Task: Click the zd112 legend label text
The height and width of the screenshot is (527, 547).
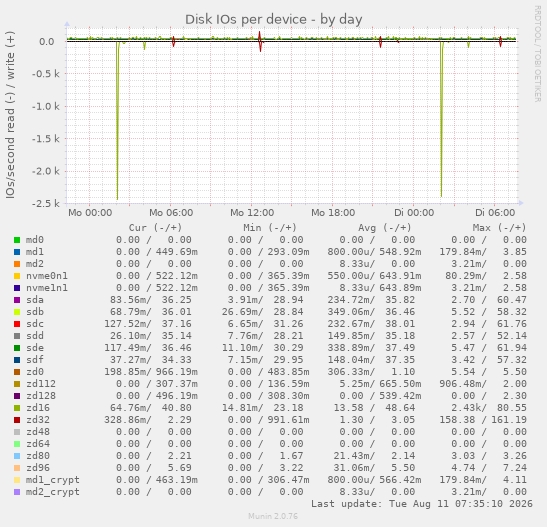Action: pyautogui.click(x=41, y=384)
